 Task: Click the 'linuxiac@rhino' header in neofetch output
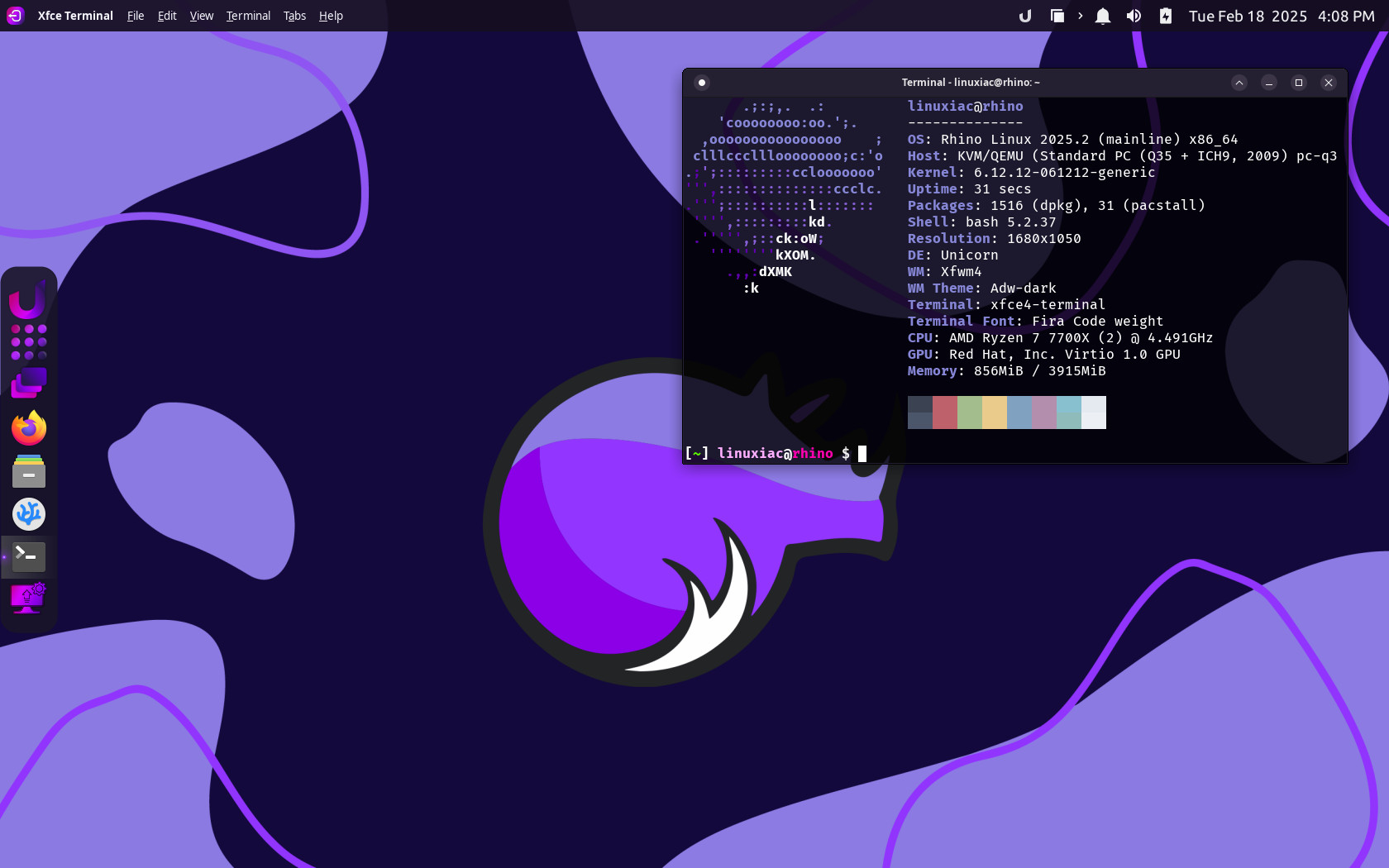pos(965,106)
